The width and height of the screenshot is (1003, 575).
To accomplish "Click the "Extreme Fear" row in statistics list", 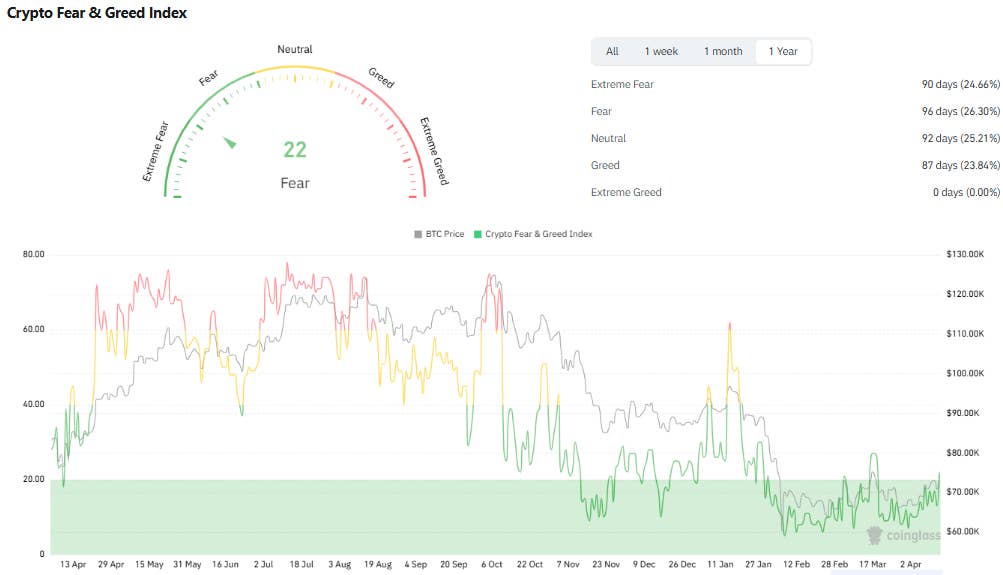I will 622,84.
